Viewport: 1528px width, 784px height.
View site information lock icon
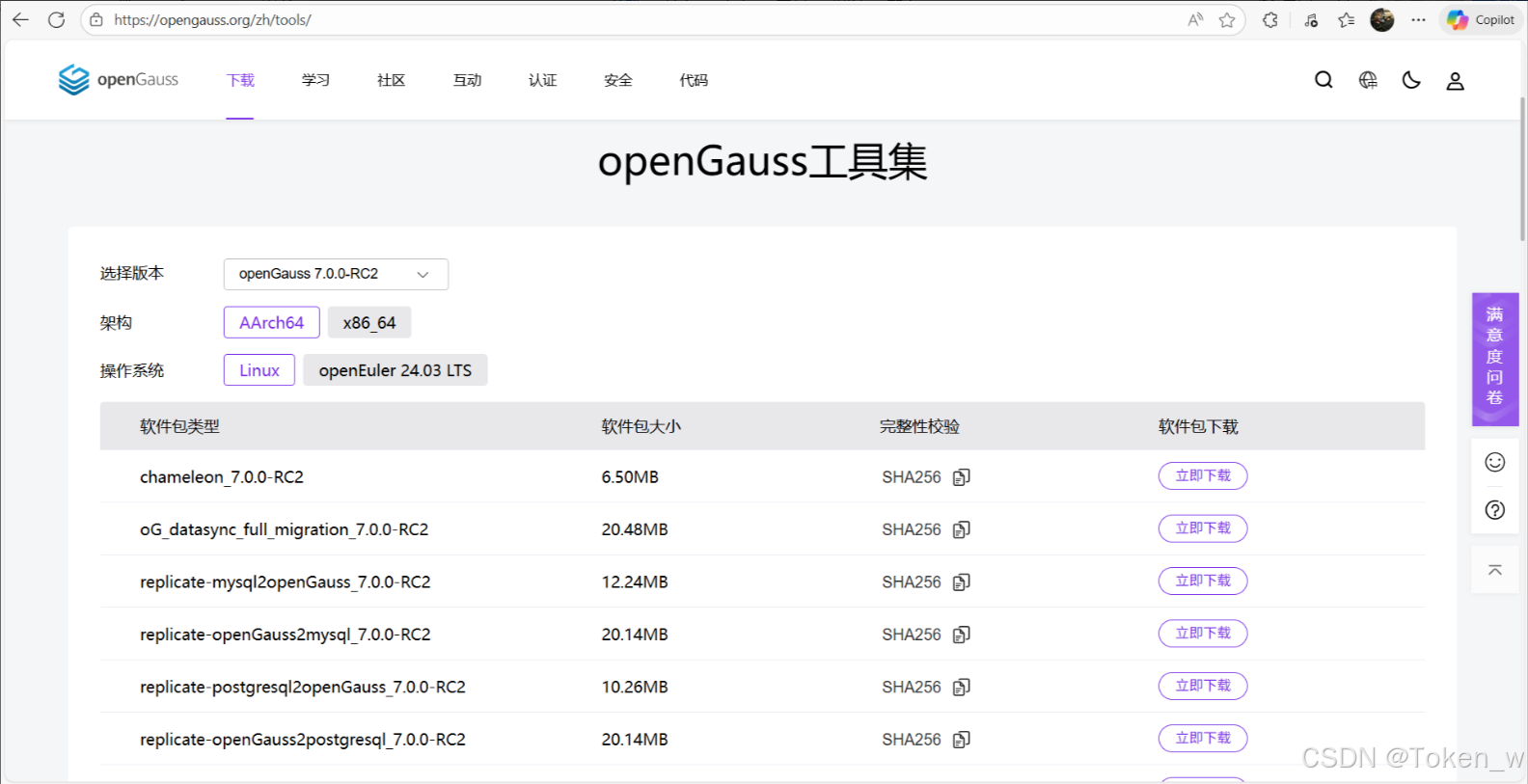pyautogui.click(x=96, y=19)
